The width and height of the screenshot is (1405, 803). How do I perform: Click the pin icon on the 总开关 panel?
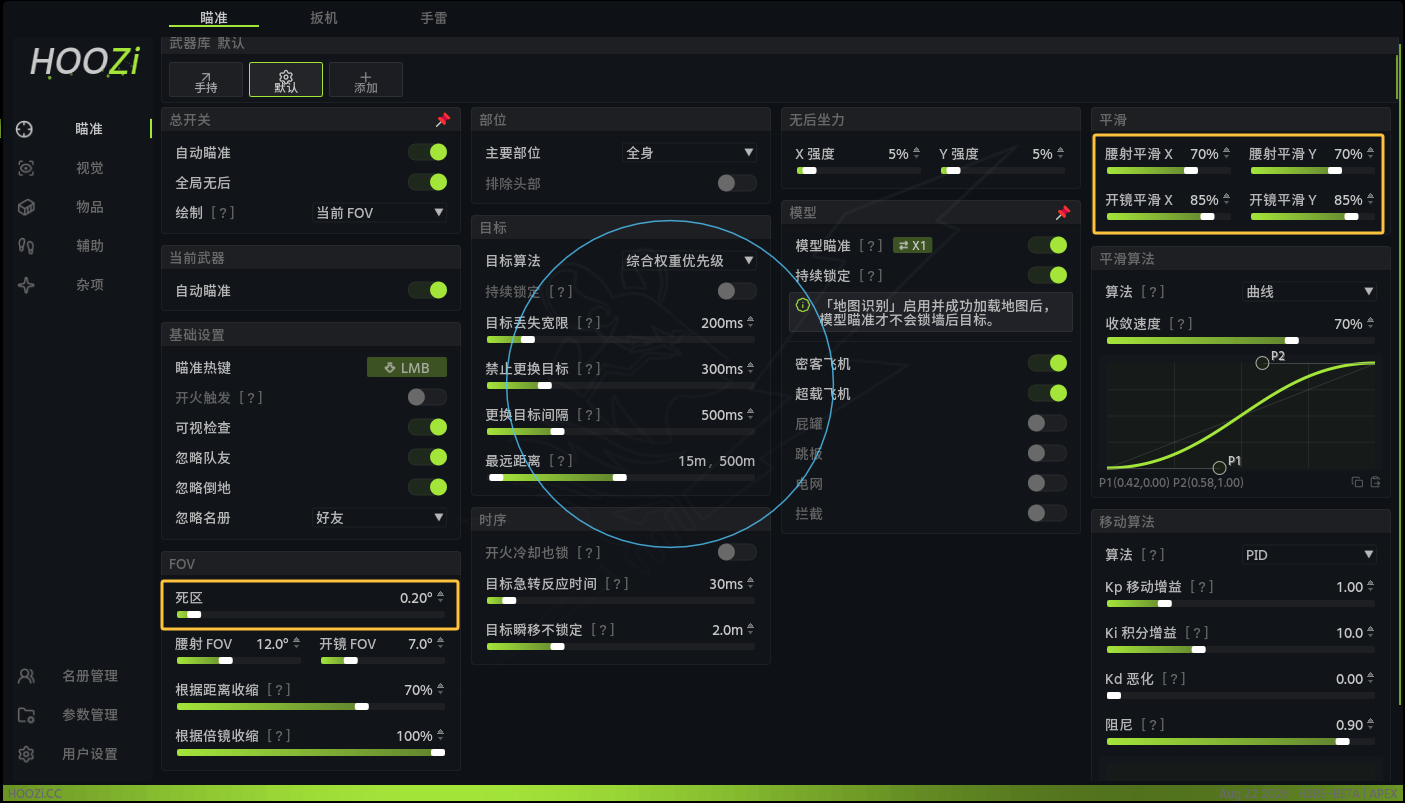[443, 120]
